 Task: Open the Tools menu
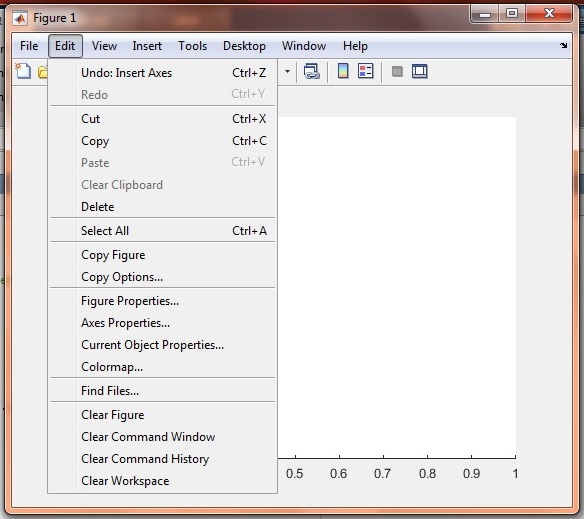tap(193, 46)
